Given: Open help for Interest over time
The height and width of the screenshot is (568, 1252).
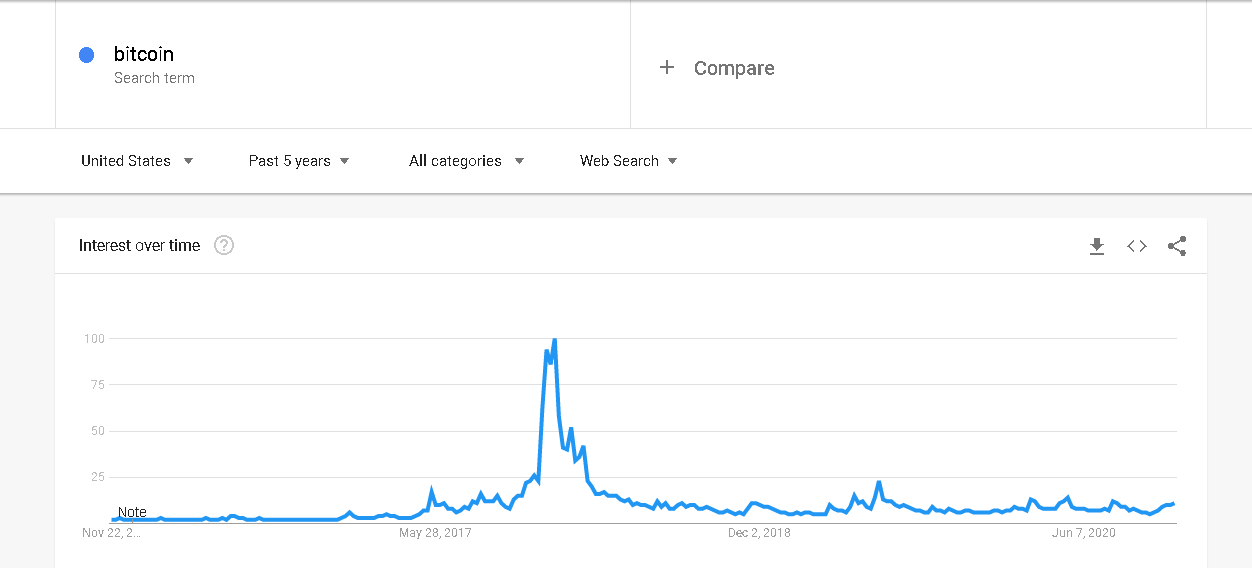Looking at the screenshot, I should pyautogui.click(x=224, y=246).
